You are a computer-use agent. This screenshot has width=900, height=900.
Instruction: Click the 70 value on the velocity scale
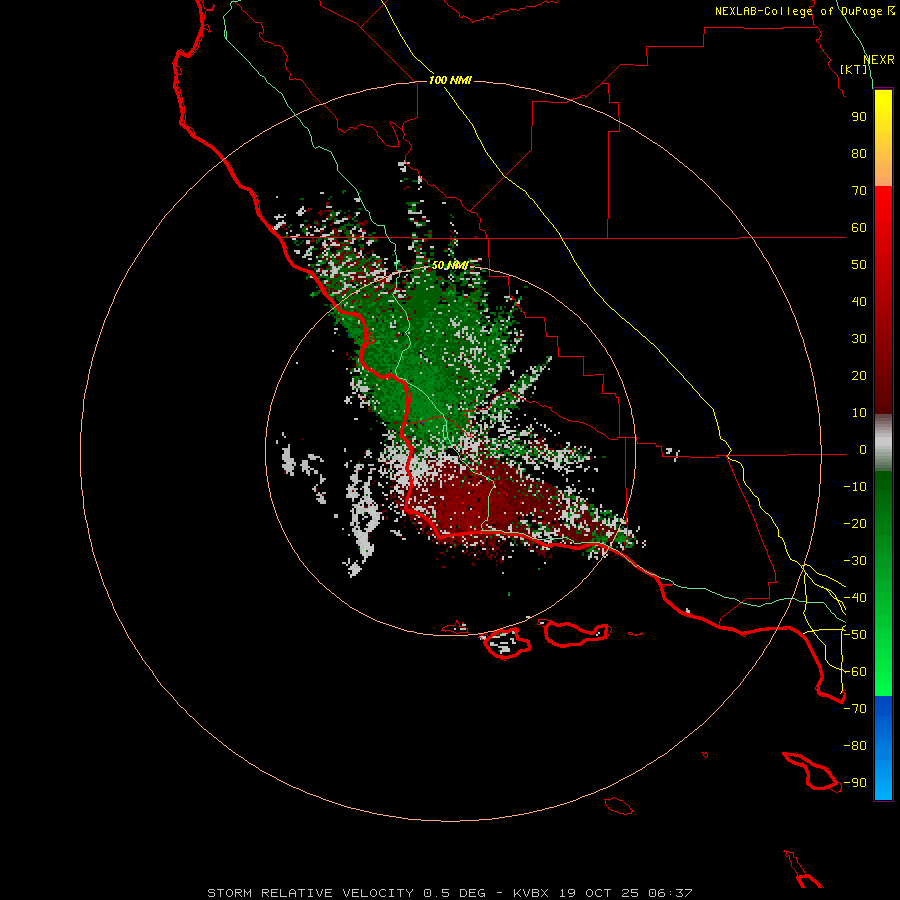pos(859,191)
